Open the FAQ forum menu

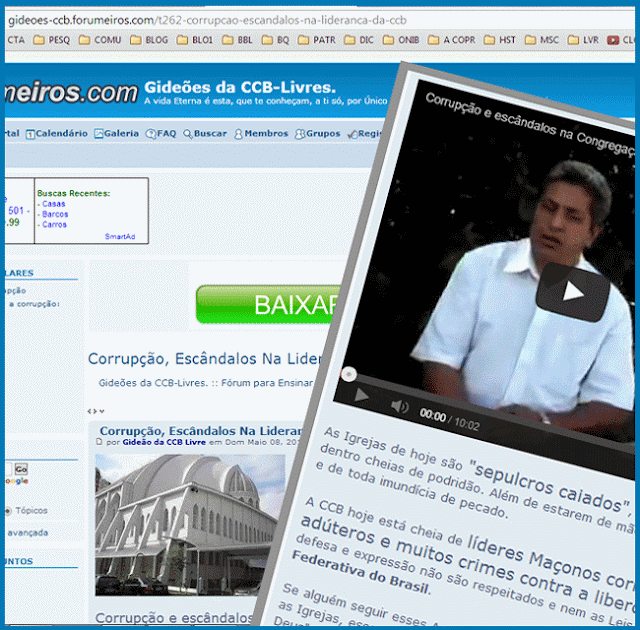click(160, 133)
